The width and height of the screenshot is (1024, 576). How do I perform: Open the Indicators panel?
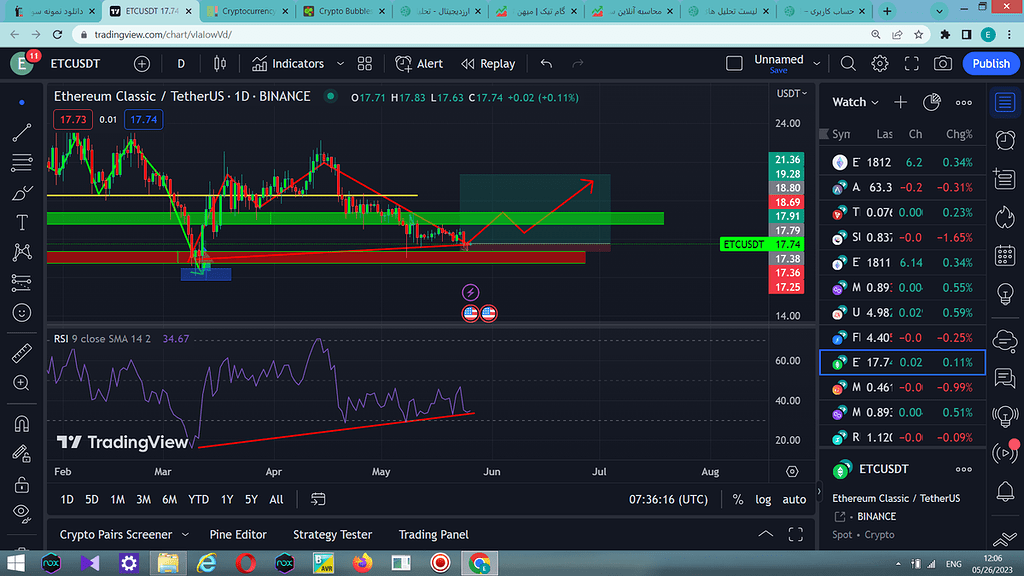(x=287, y=64)
